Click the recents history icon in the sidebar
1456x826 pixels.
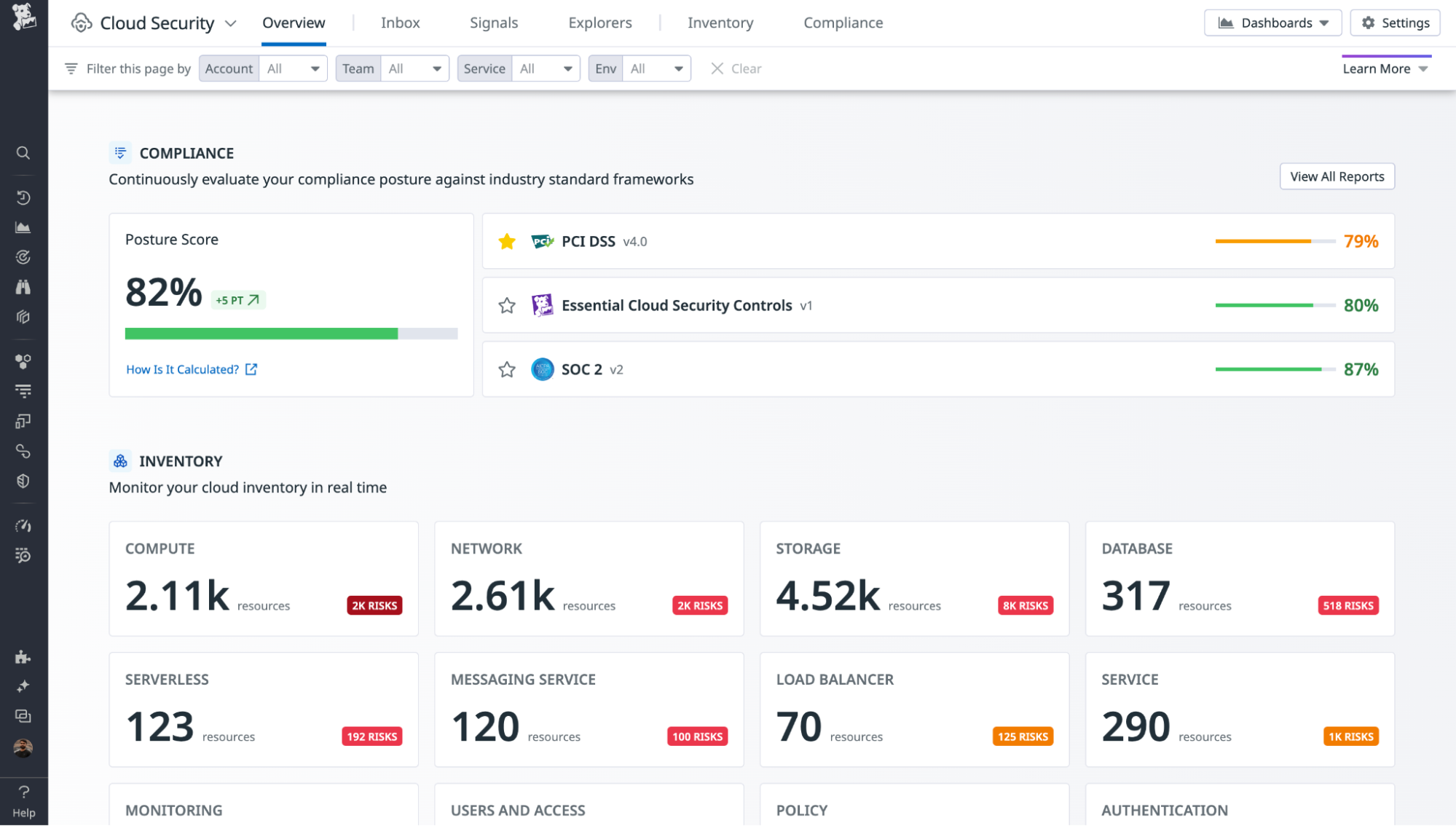(23, 197)
